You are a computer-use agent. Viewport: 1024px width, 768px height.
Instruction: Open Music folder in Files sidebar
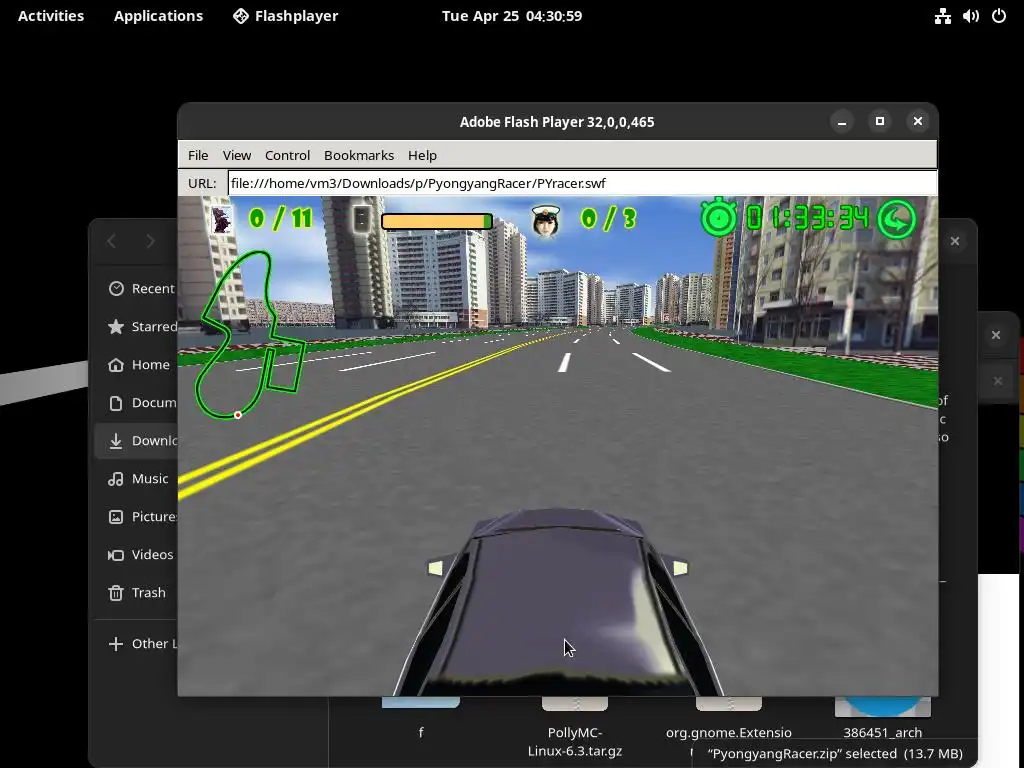click(x=138, y=479)
